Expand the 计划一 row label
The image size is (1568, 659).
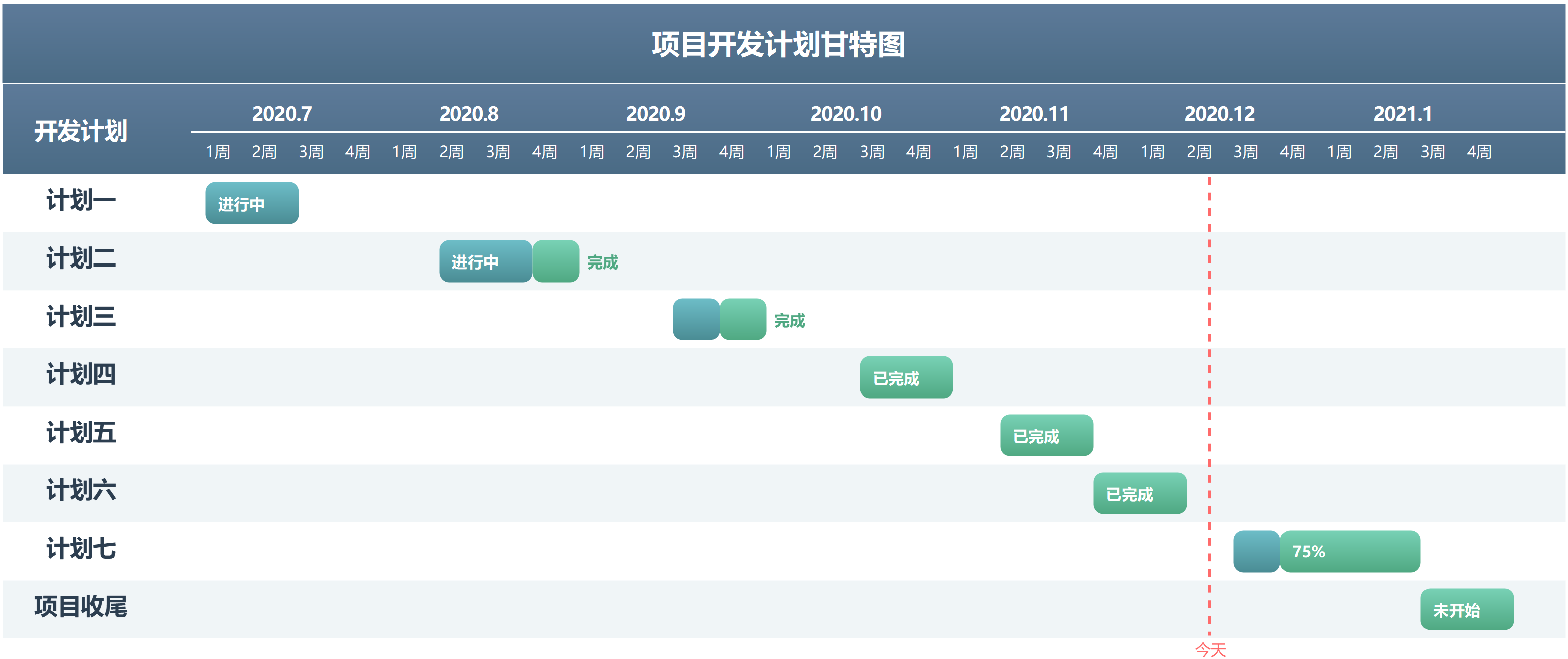click(x=80, y=200)
